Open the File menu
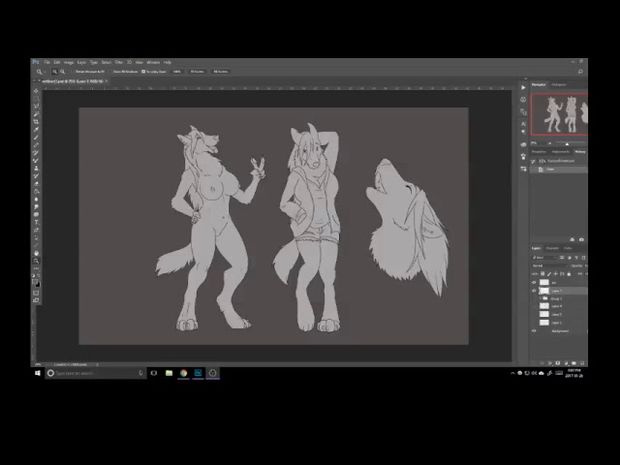620x465 pixels. pyautogui.click(x=47, y=62)
